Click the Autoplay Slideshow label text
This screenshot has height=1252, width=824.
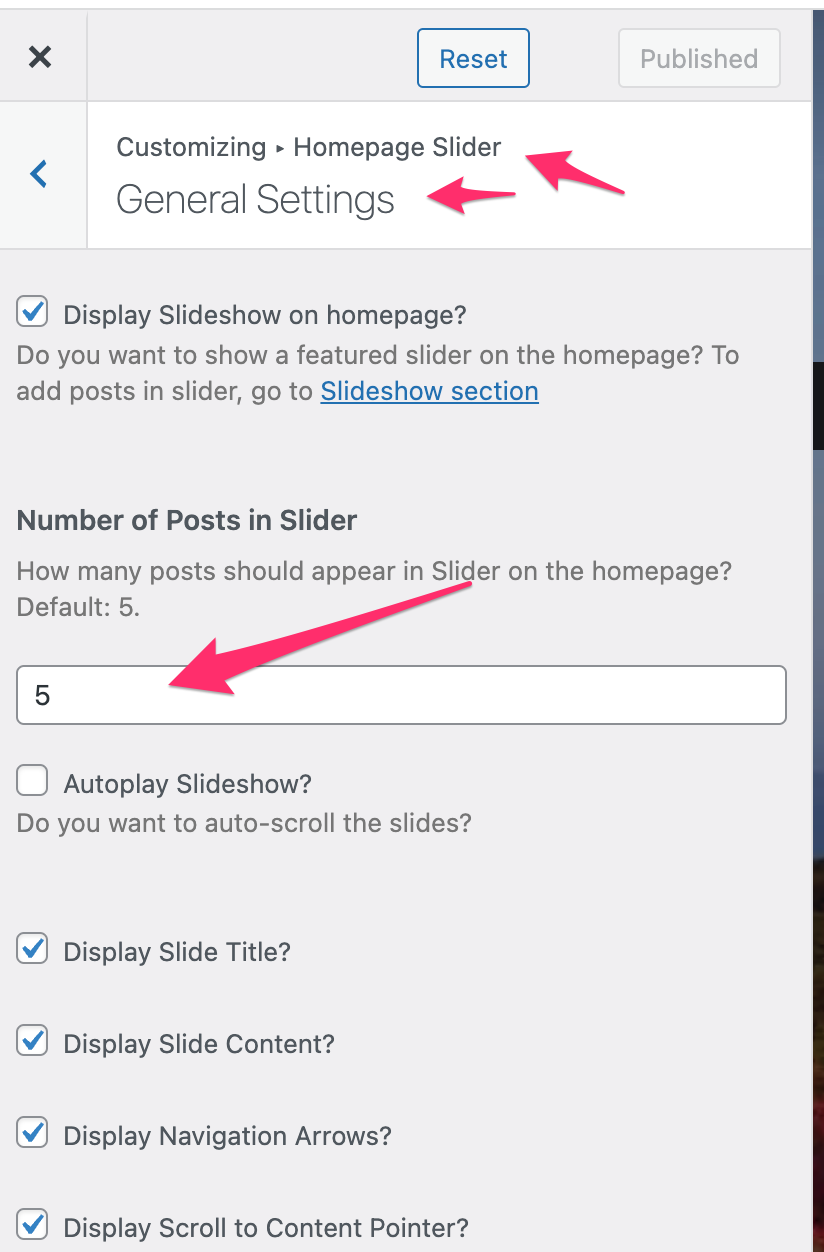pyautogui.click(x=188, y=783)
